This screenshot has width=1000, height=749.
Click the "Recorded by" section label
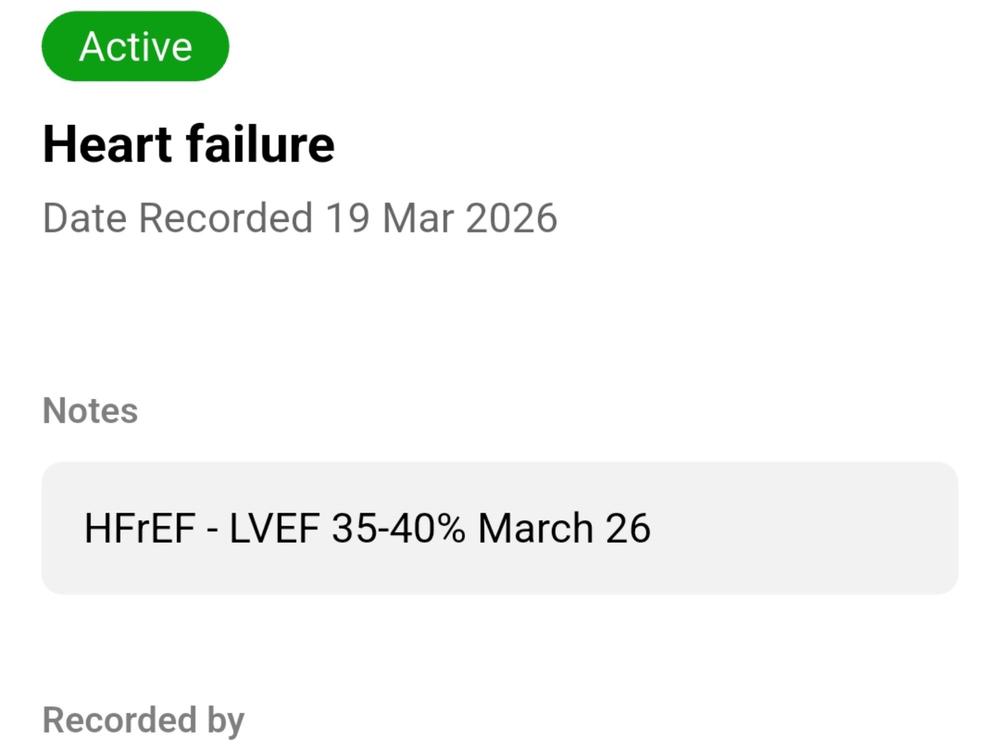pyautogui.click(x=143, y=720)
